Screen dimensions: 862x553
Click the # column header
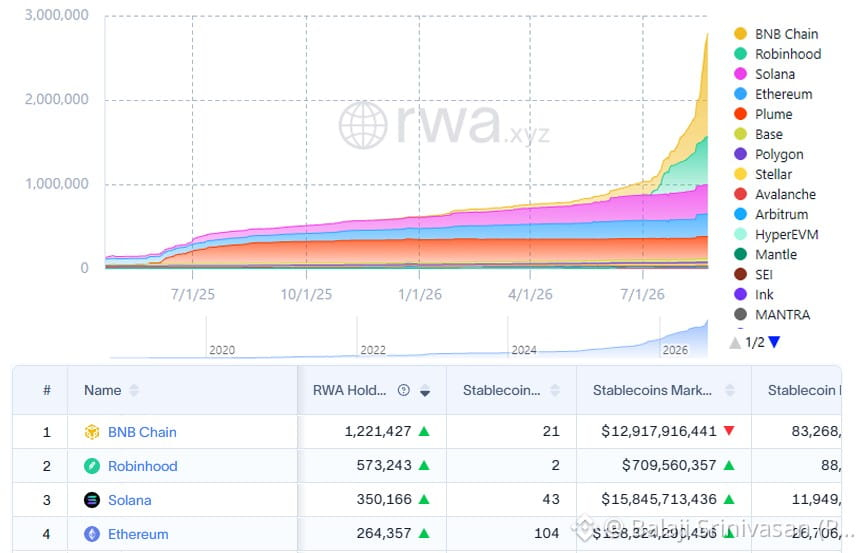[x=40, y=390]
